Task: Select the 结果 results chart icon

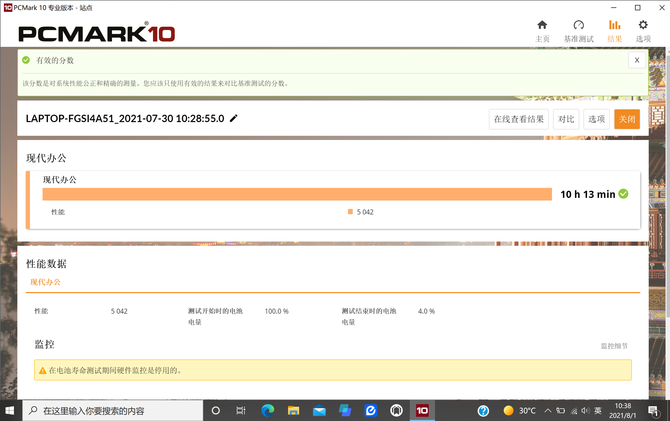Action: pyautogui.click(x=614, y=25)
